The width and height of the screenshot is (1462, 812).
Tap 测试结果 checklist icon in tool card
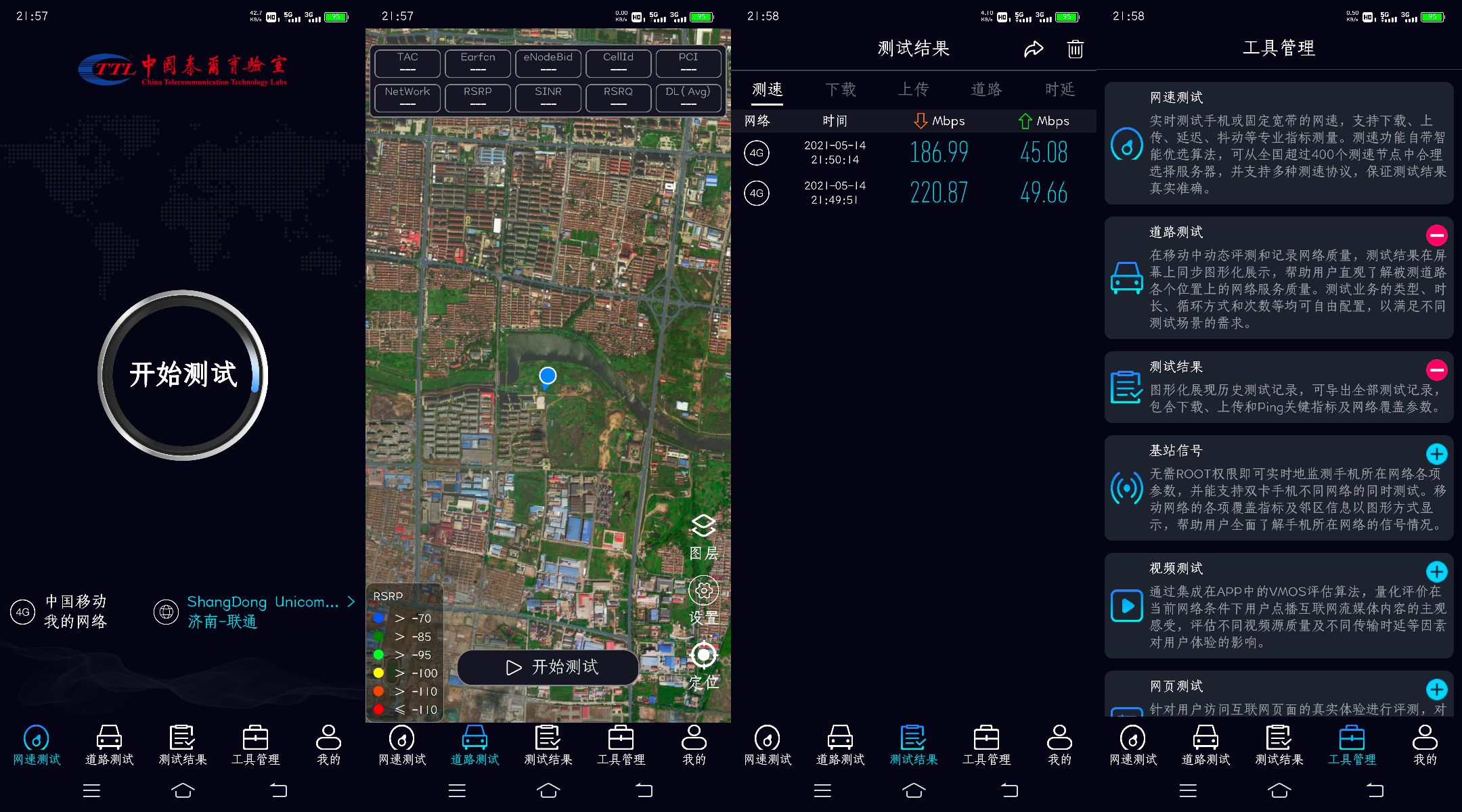tap(1127, 387)
